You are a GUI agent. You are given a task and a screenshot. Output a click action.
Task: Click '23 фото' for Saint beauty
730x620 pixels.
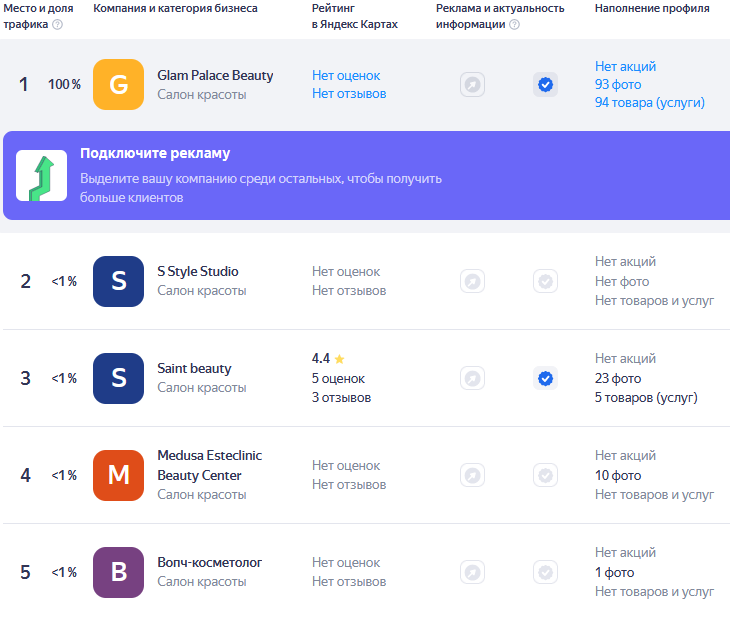pyautogui.click(x=618, y=378)
